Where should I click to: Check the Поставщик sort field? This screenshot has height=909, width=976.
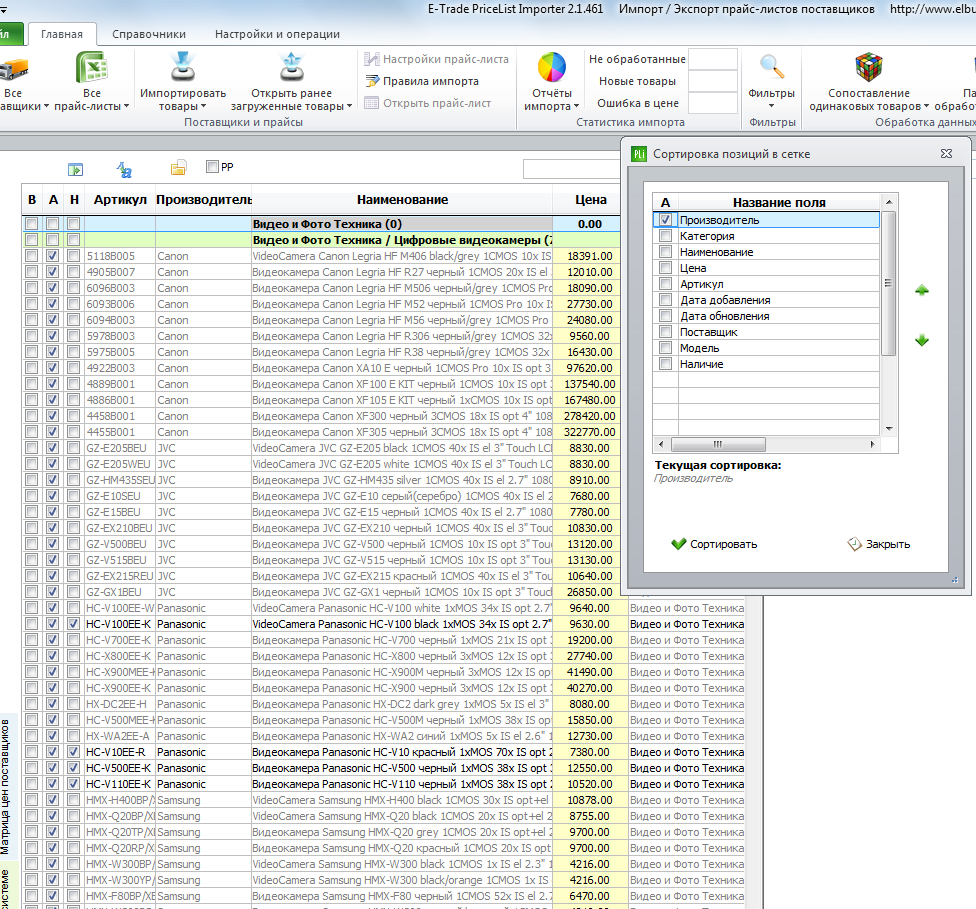tap(665, 332)
